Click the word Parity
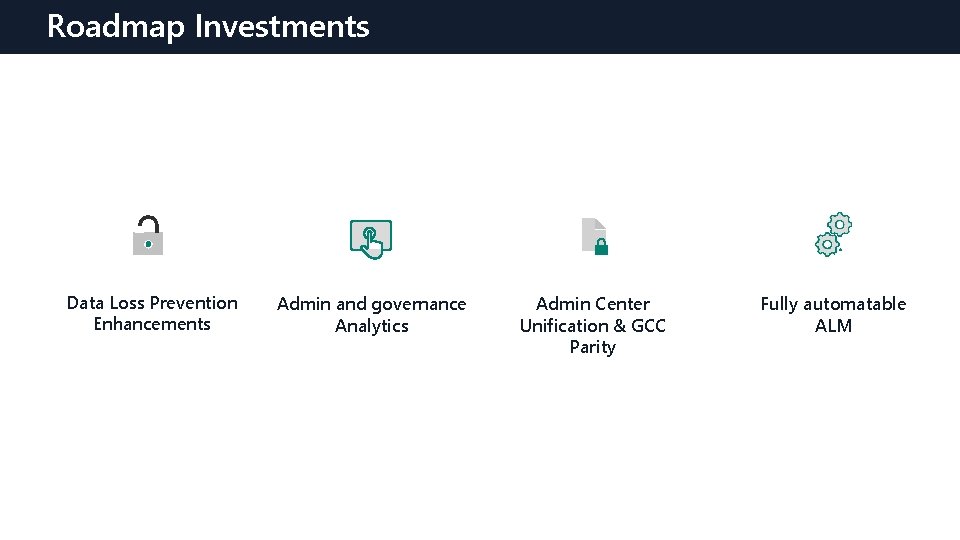Image resolution: width=960 pixels, height=540 pixels. [x=592, y=347]
